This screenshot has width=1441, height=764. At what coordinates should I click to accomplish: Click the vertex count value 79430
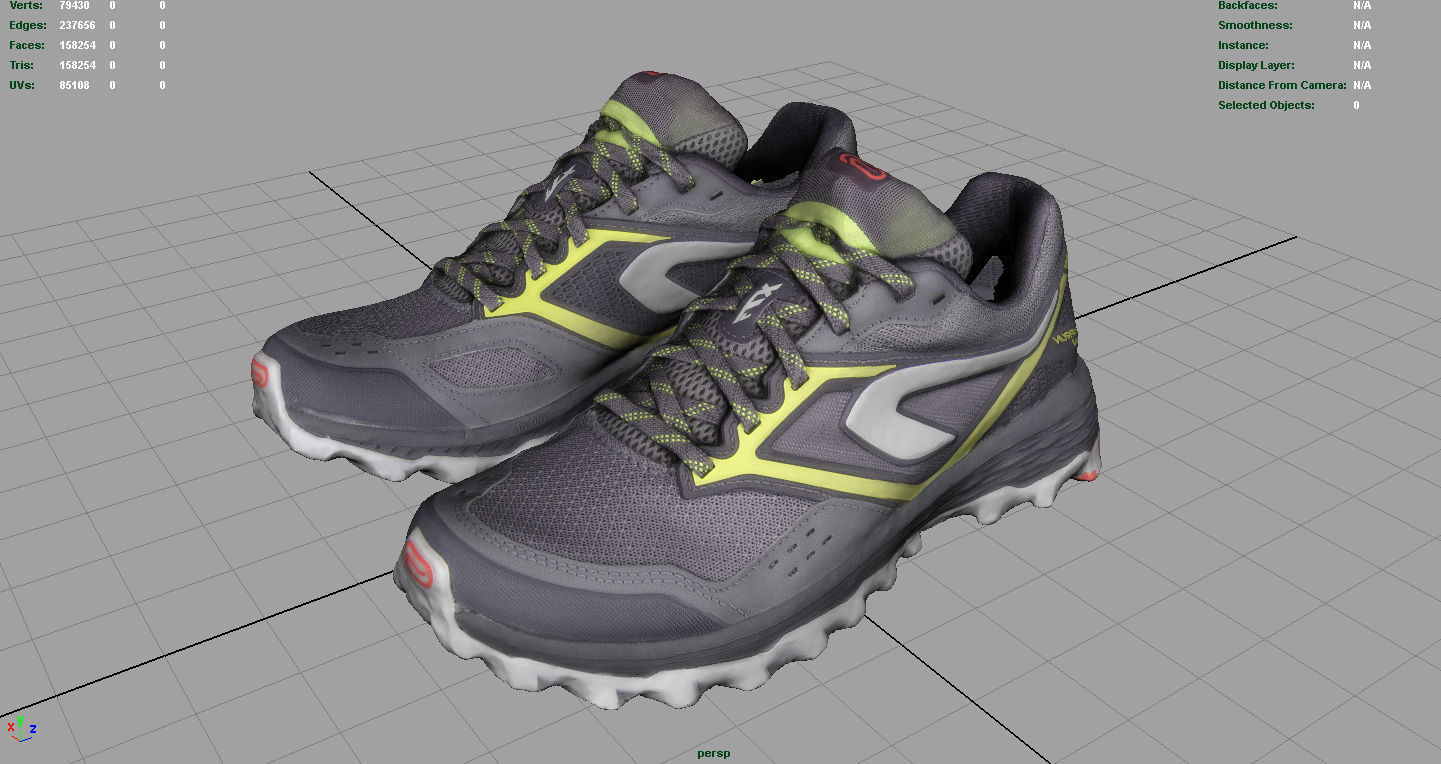pos(74,5)
